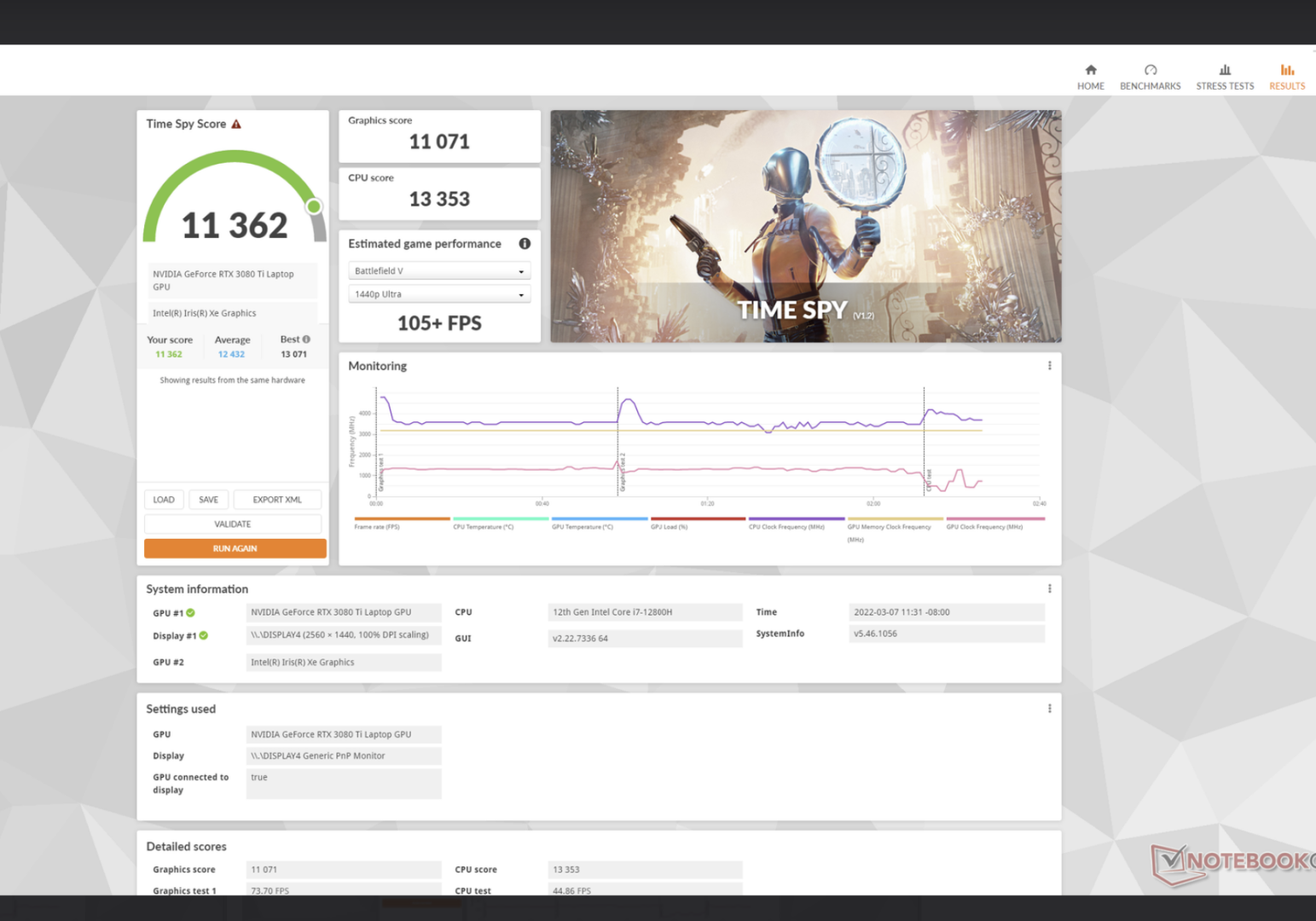
Task: Toggle the CPU Temperature legend series
Action: click(x=501, y=523)
